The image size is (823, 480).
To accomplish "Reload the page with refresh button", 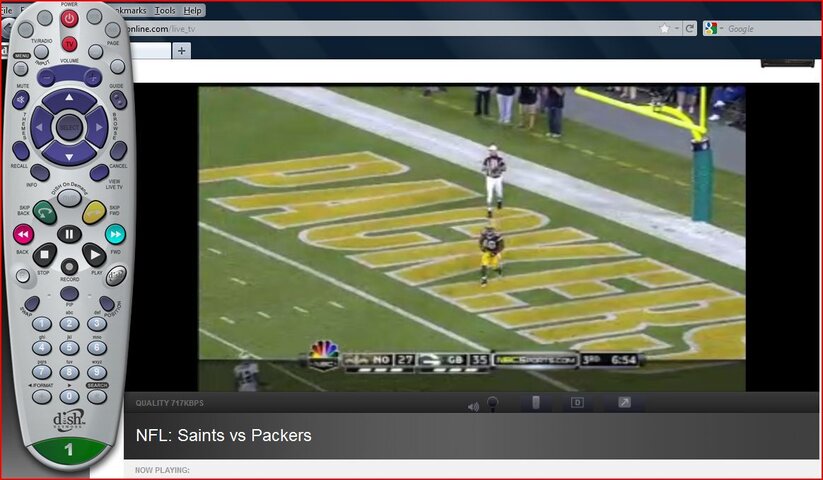I will coord(690,29).
